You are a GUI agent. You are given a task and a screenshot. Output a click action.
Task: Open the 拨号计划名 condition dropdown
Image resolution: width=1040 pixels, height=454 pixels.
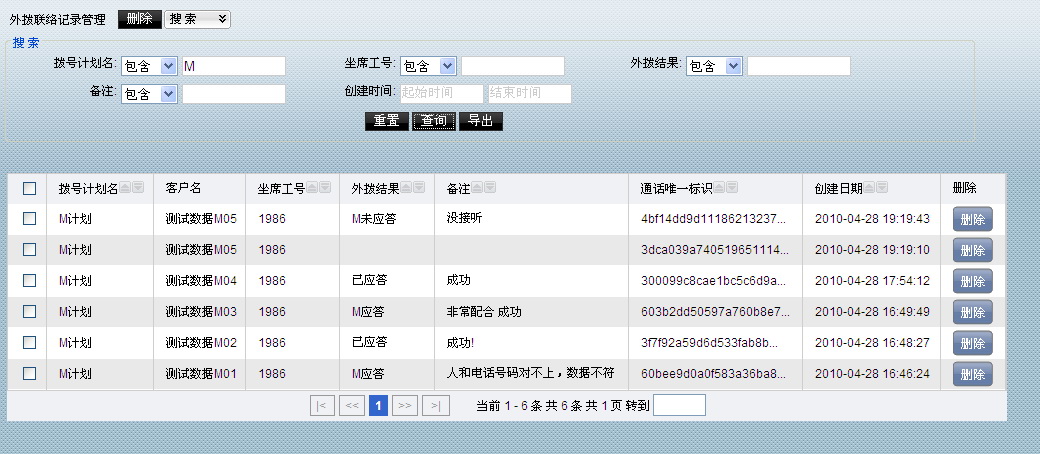click(x=149, y=66)
